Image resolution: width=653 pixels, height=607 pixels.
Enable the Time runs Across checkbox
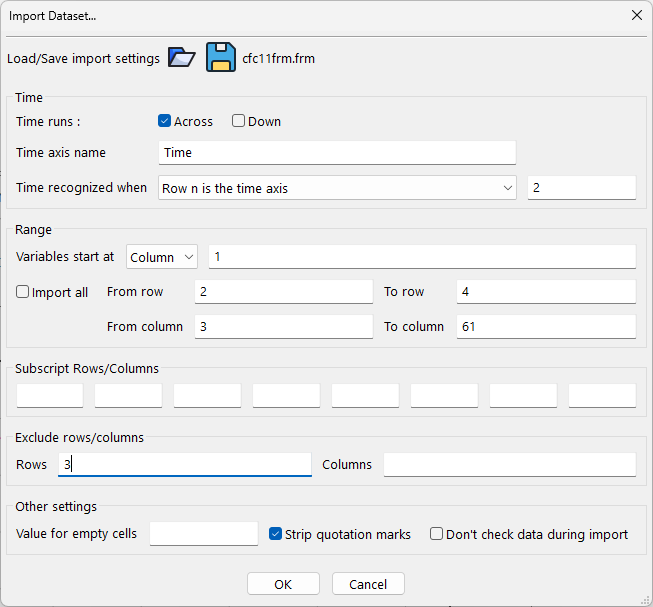click(x=165, y=121)
